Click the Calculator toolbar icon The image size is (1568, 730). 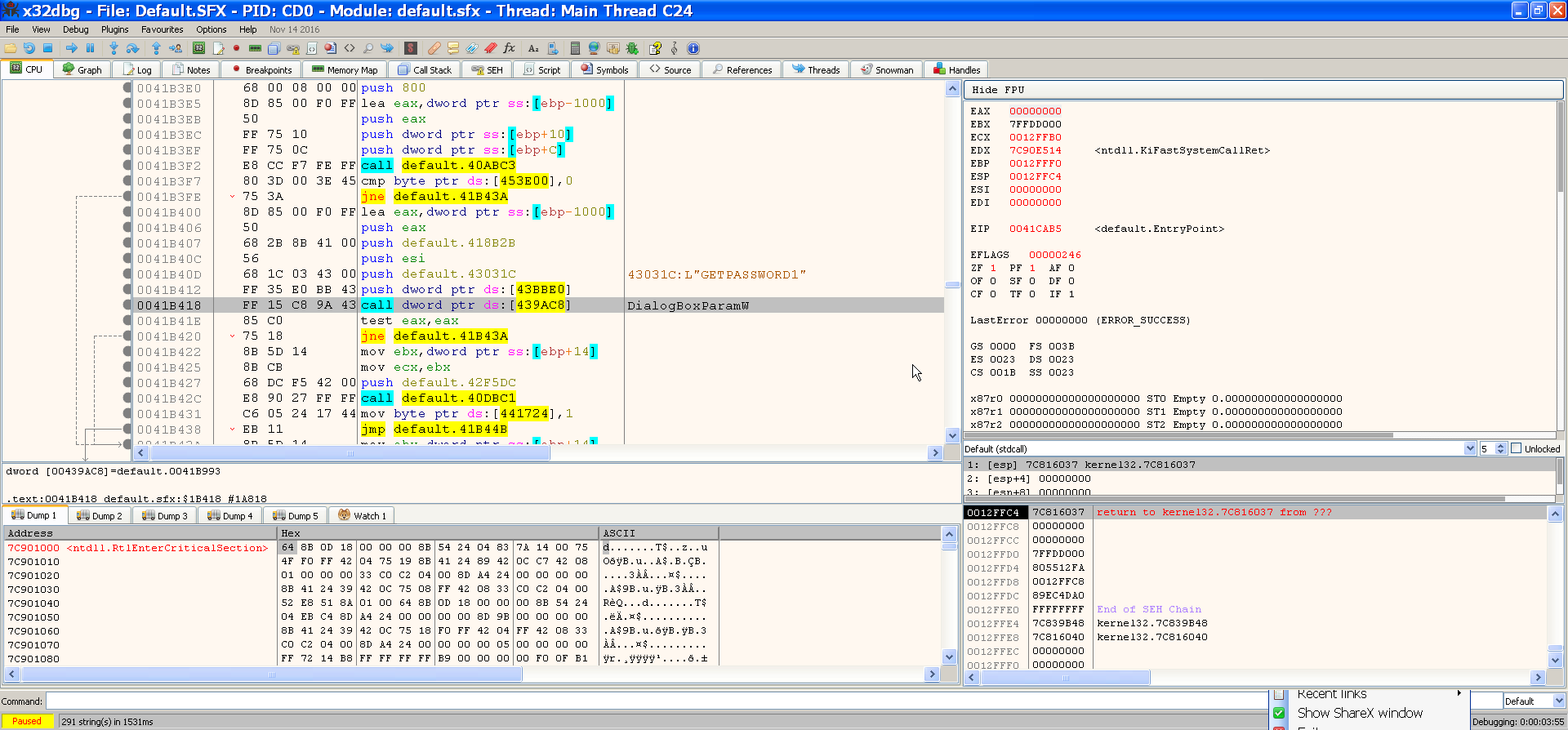(x=575, y=48)
